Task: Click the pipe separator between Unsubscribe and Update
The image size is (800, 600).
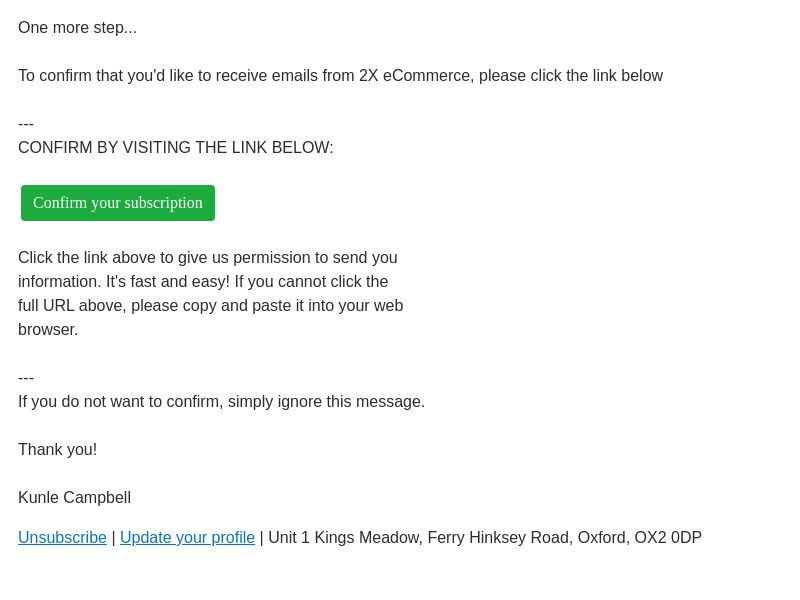Action: tap(113, 537)
